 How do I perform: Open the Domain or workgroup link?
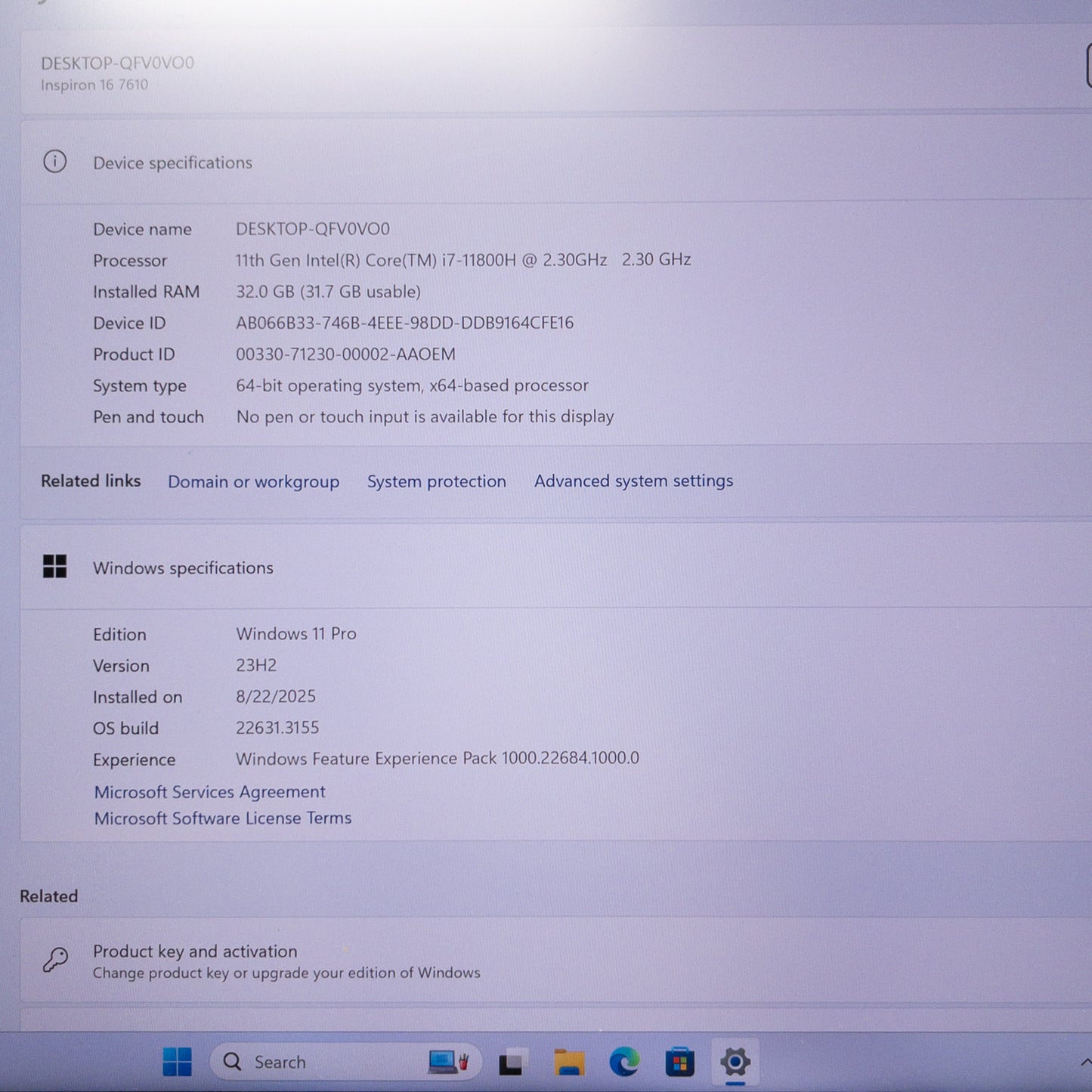click(x=253, y=481)
